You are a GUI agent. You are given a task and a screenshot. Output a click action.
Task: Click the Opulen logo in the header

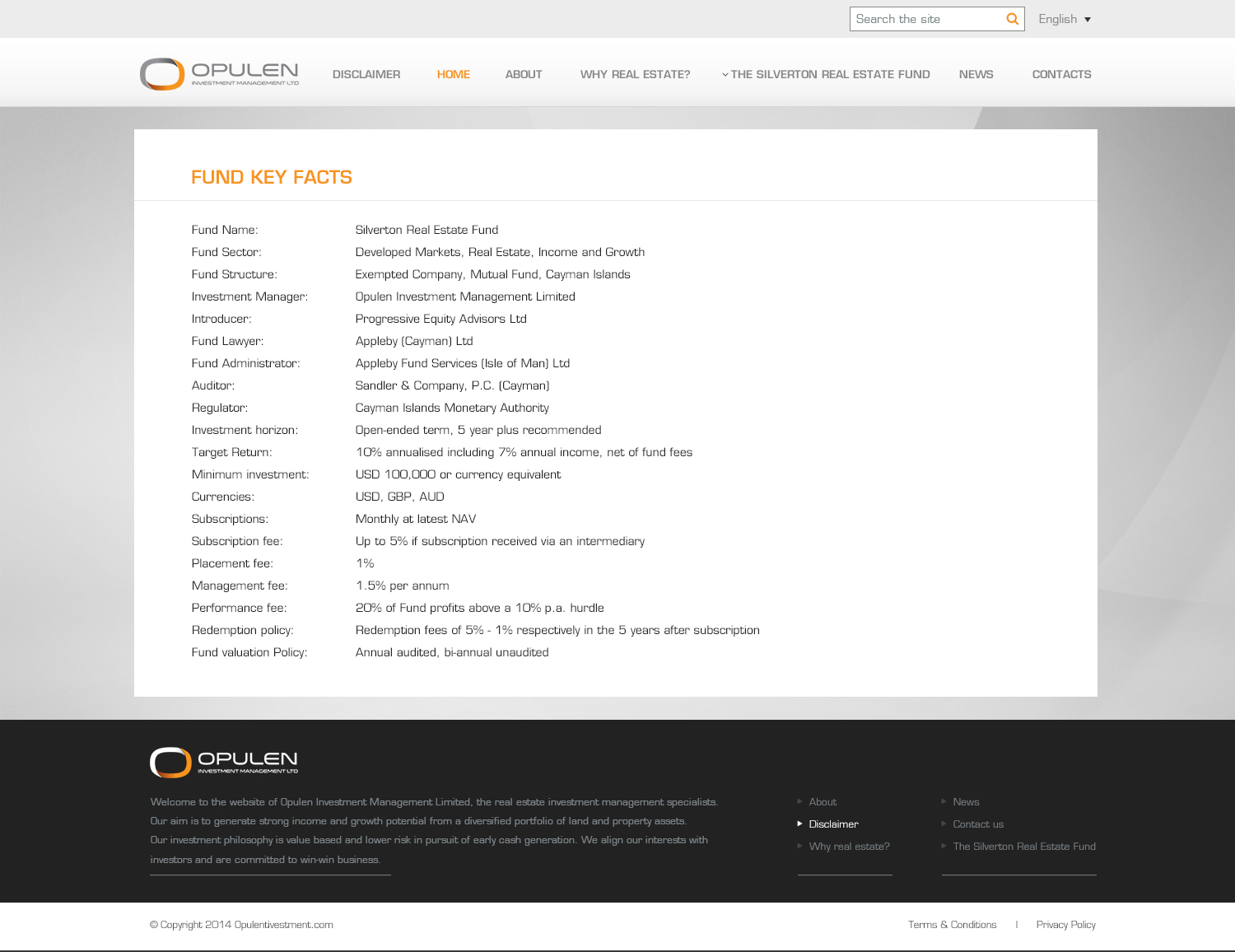coord(220,74)
